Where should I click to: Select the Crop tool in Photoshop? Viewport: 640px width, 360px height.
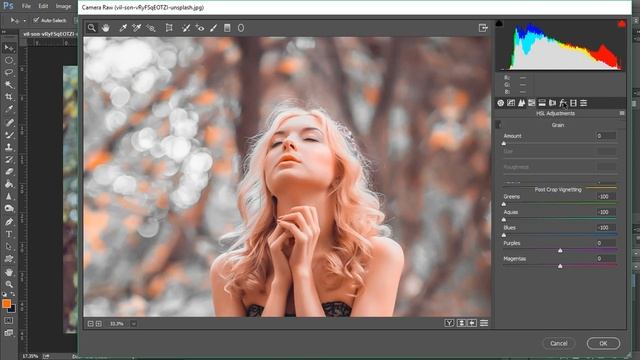(x=9, y=97)
